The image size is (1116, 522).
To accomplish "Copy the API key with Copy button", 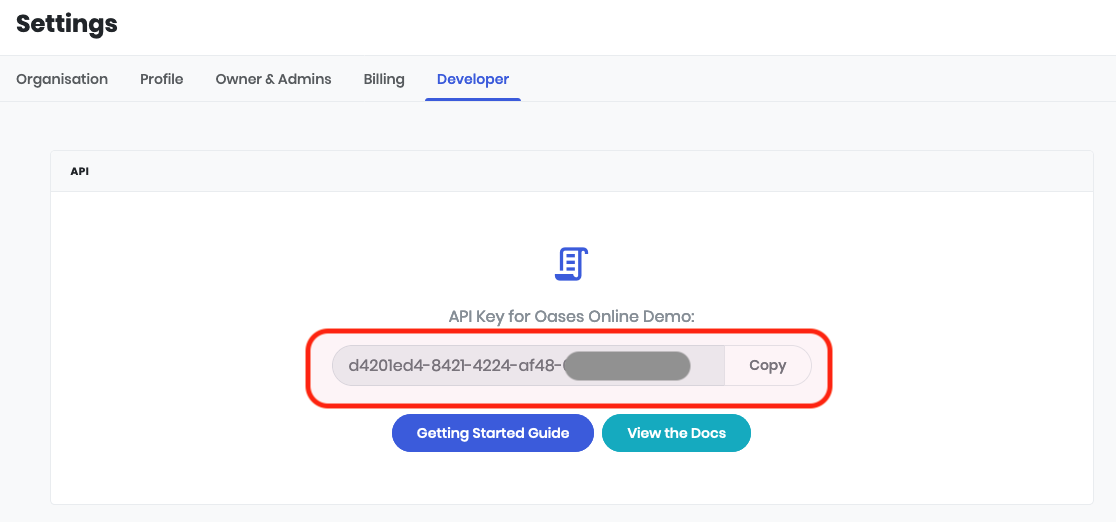I will [767, 365].
